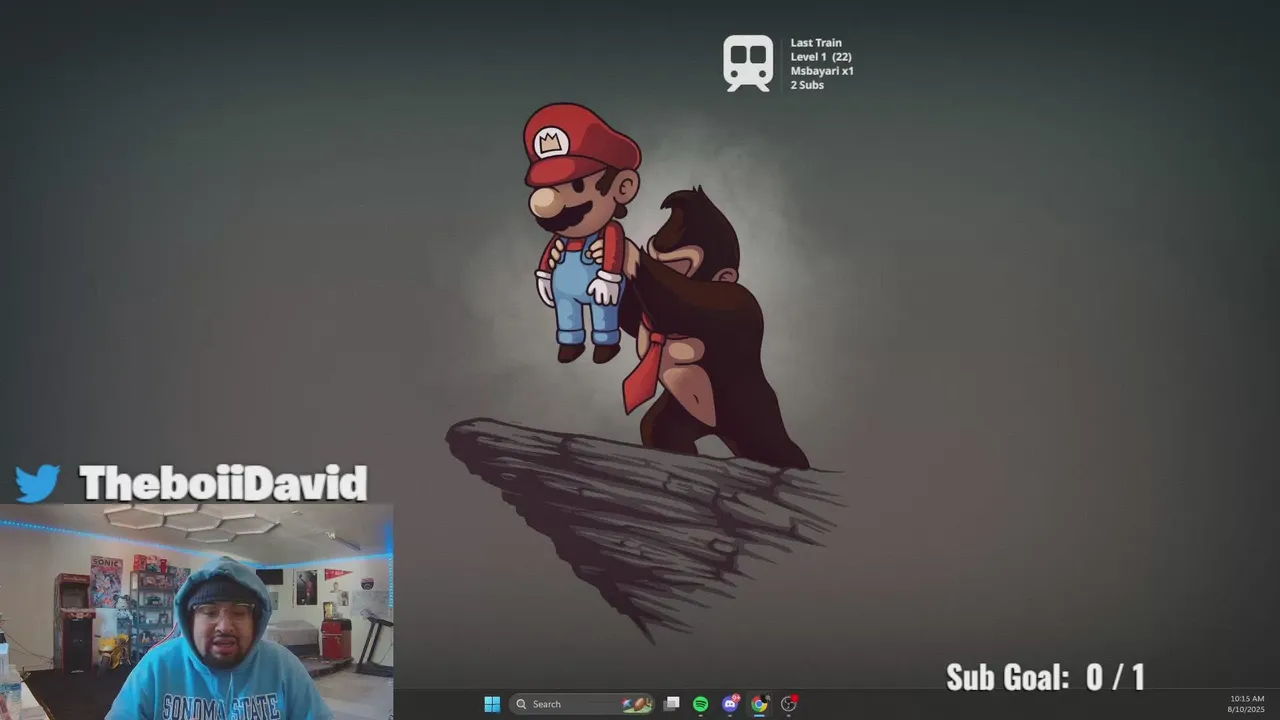
Task: Open Task View from taskbar
Action: point(672,704)
